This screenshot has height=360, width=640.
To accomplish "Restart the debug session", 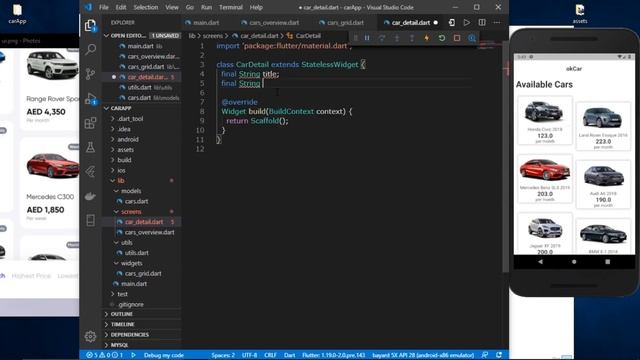I will [x=442, y=38].
